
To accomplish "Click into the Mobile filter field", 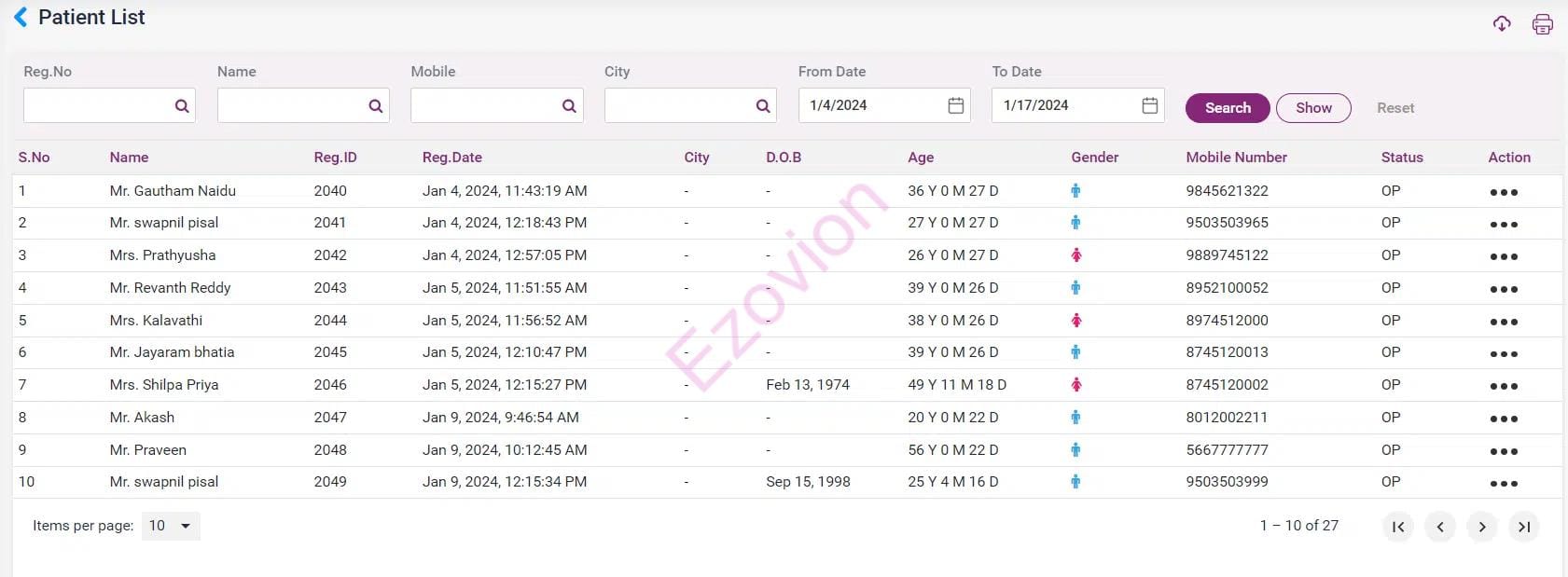I will coord(485,106).
